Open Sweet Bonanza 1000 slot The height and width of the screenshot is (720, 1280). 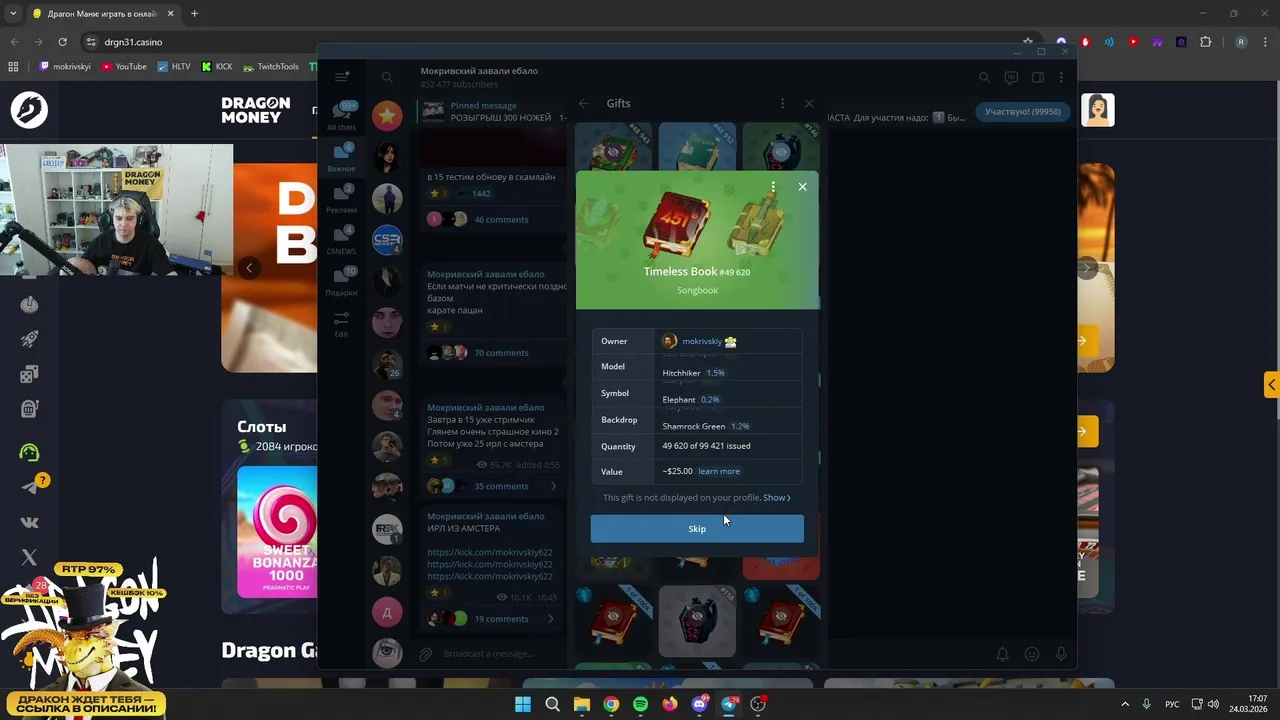pos(277,532)
